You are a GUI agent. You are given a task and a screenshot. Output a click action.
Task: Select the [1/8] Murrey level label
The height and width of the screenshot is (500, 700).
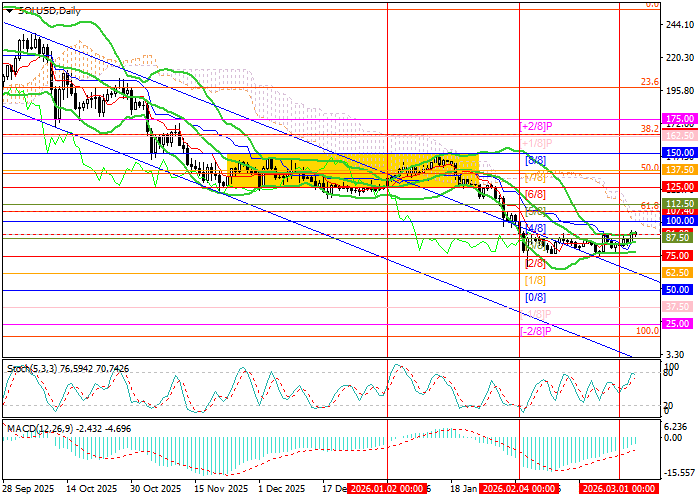coord(535,280)
